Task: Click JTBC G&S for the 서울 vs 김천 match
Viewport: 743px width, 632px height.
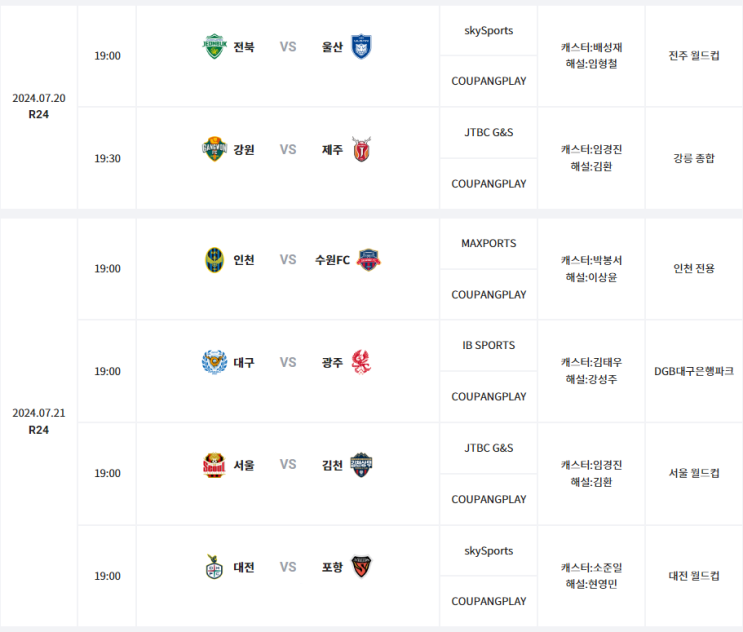Action: click(x=489, y=448)
